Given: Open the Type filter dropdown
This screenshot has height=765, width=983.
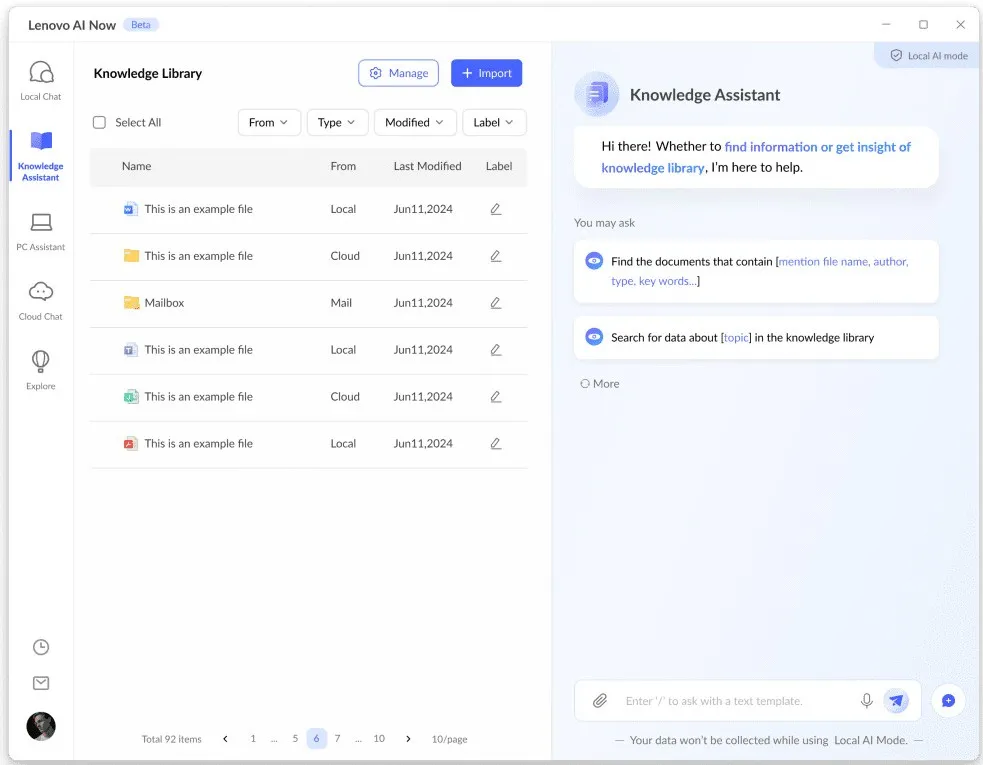Looking at the screenshot, I should [x=337, y=122].
